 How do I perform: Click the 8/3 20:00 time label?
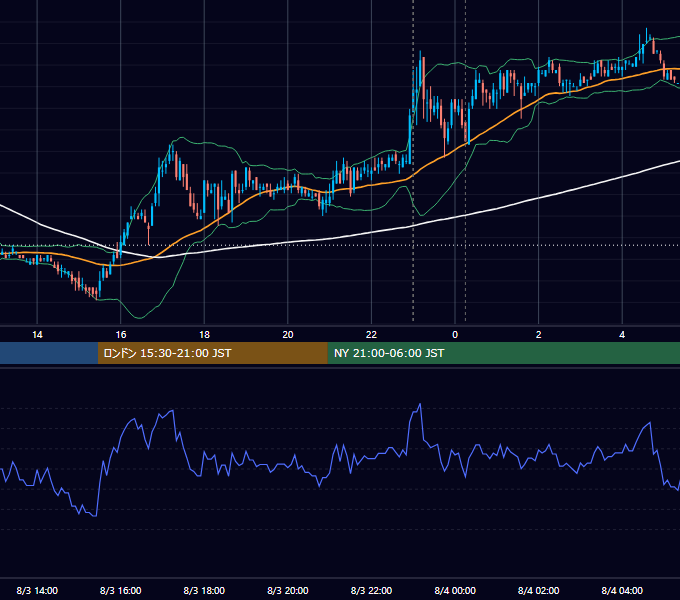(288, 590)
